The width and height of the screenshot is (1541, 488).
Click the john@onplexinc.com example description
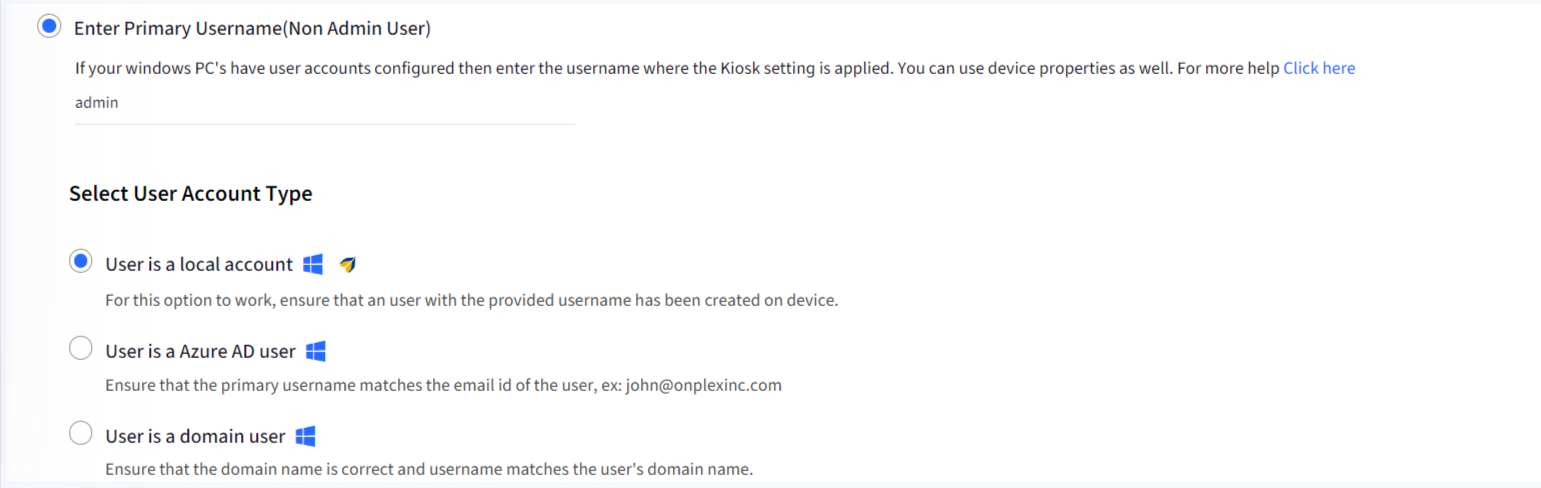pos(443,385)
